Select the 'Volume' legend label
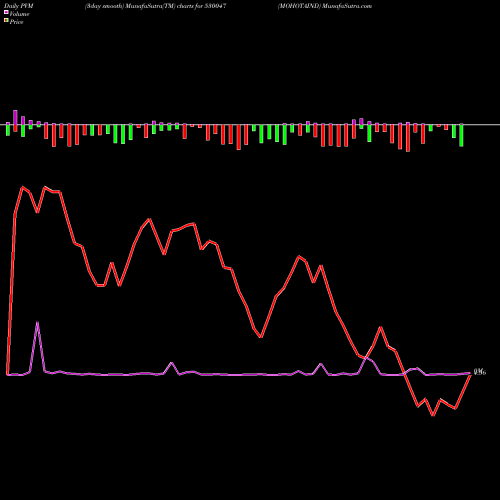The height and width of the screenshot is (500, 500). [19, 14]
